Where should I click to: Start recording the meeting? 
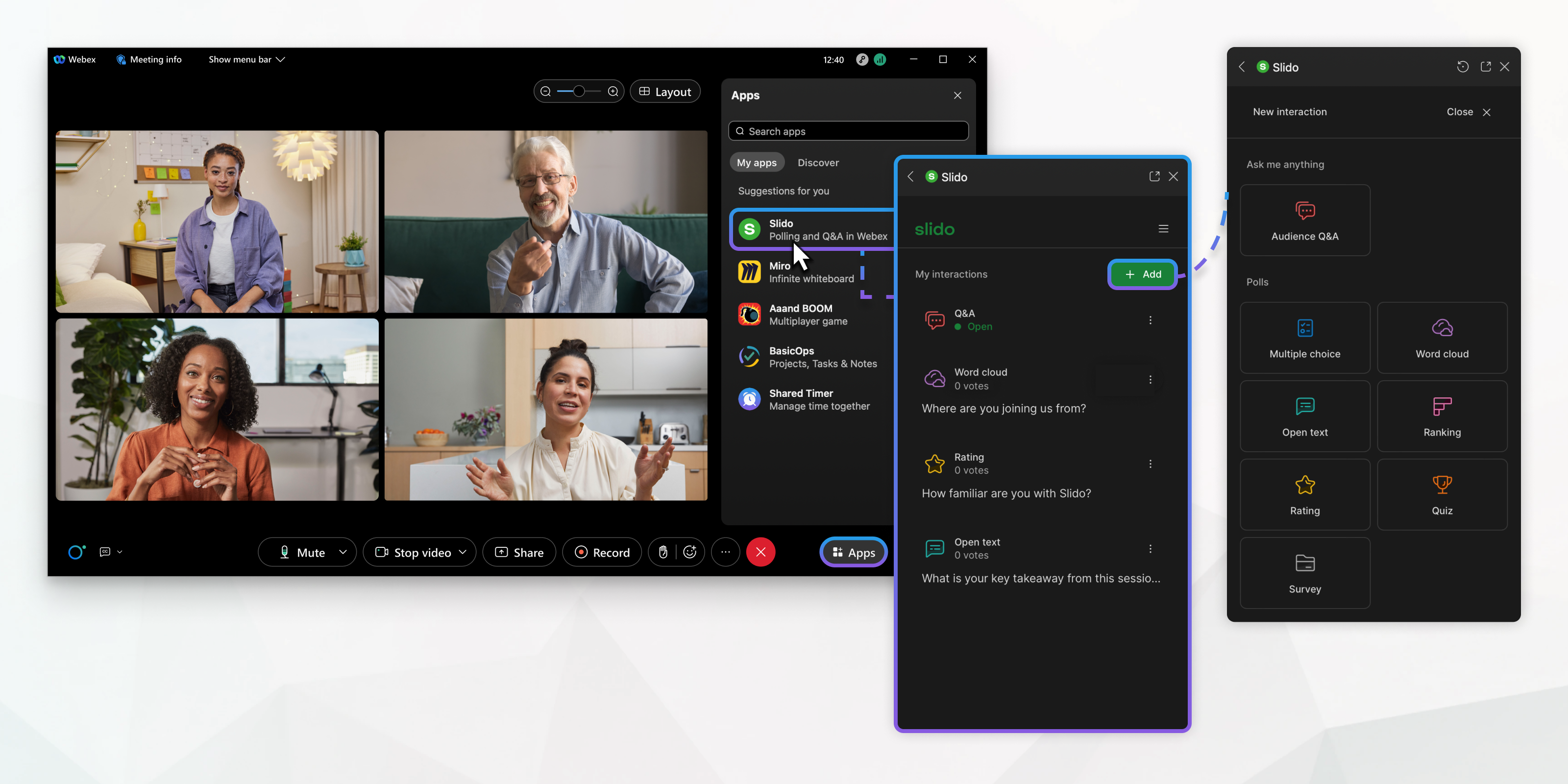click(x=602, y=552)
